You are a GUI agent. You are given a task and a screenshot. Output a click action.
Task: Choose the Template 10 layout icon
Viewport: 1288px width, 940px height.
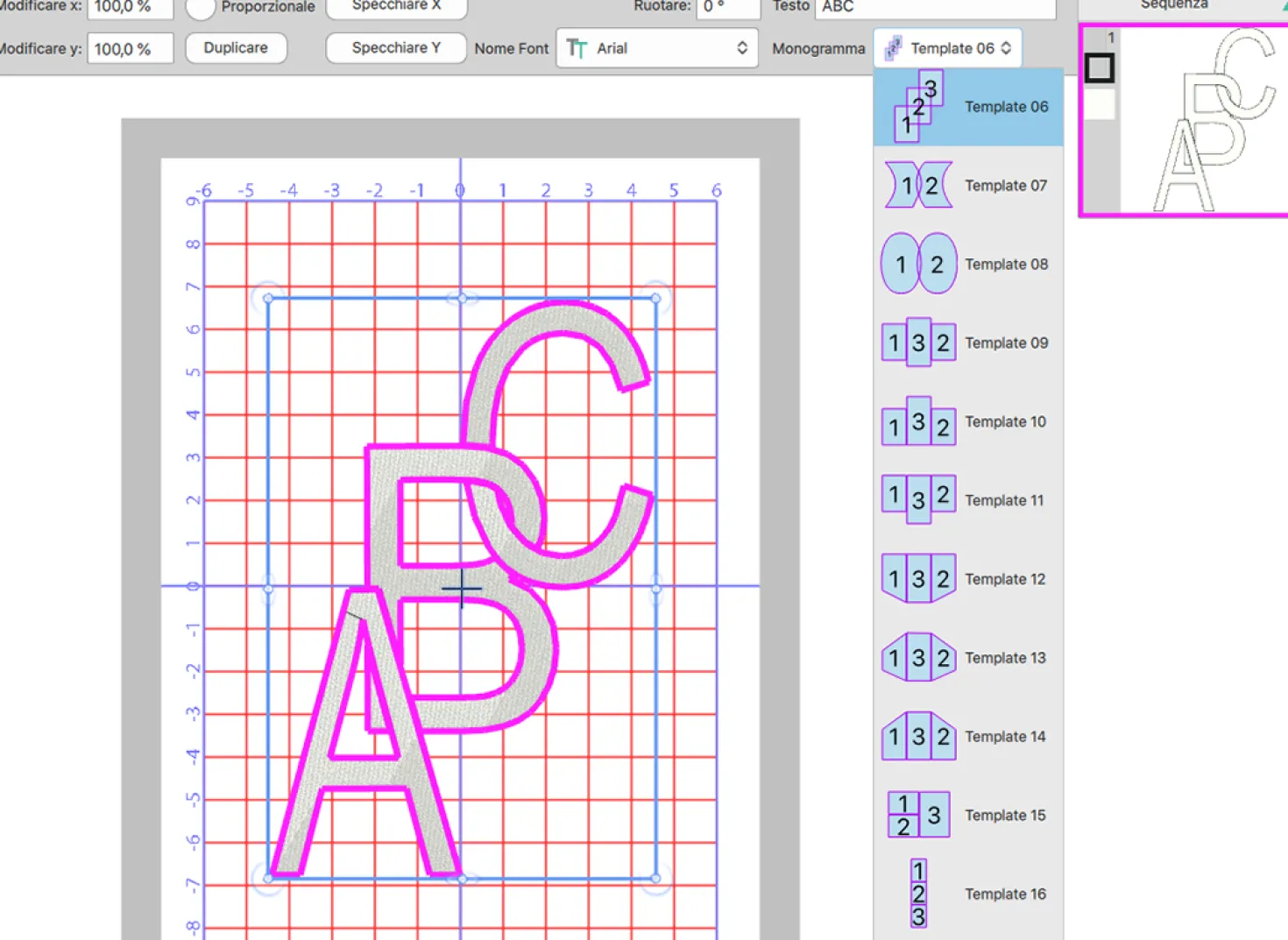pyautogui.click(x=918, y=421)
